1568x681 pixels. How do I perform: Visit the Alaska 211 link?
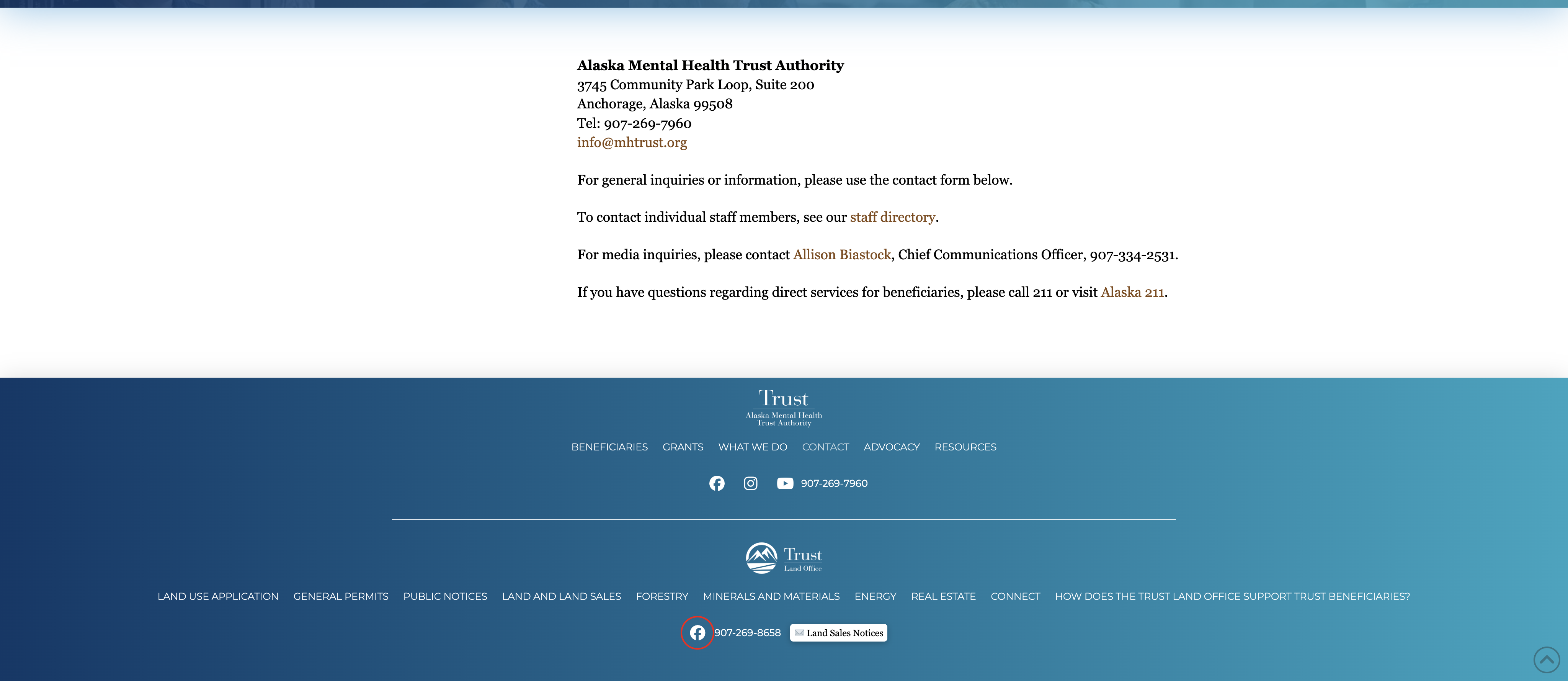coord(1132,292)
